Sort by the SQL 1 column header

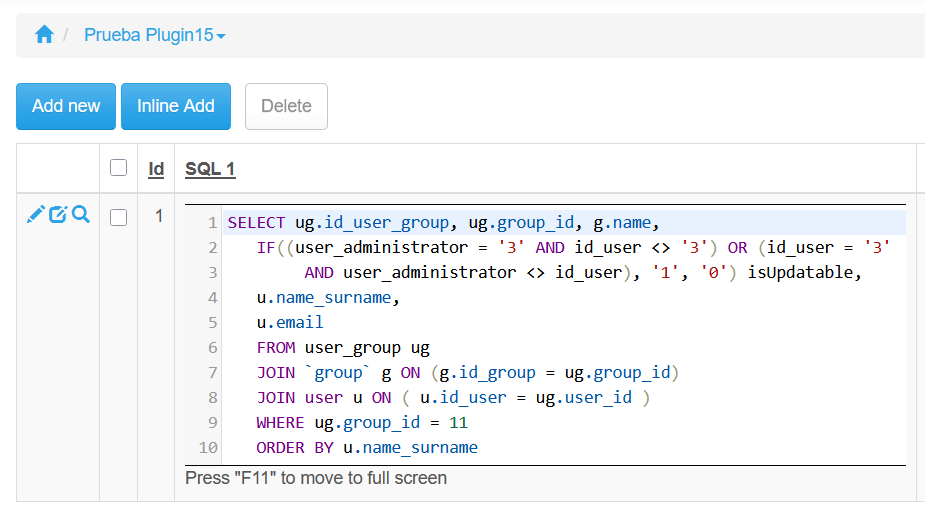click(x=210, y=169)
